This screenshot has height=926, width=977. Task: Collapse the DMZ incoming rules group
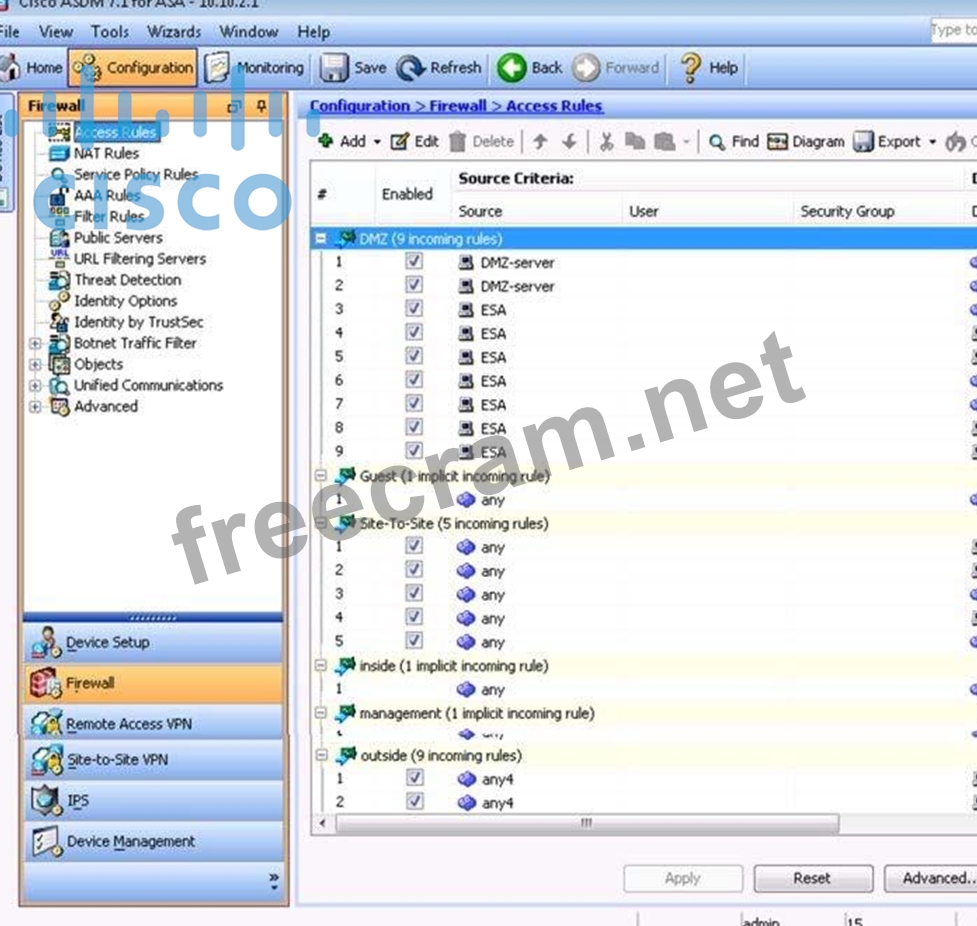(321, 239)
